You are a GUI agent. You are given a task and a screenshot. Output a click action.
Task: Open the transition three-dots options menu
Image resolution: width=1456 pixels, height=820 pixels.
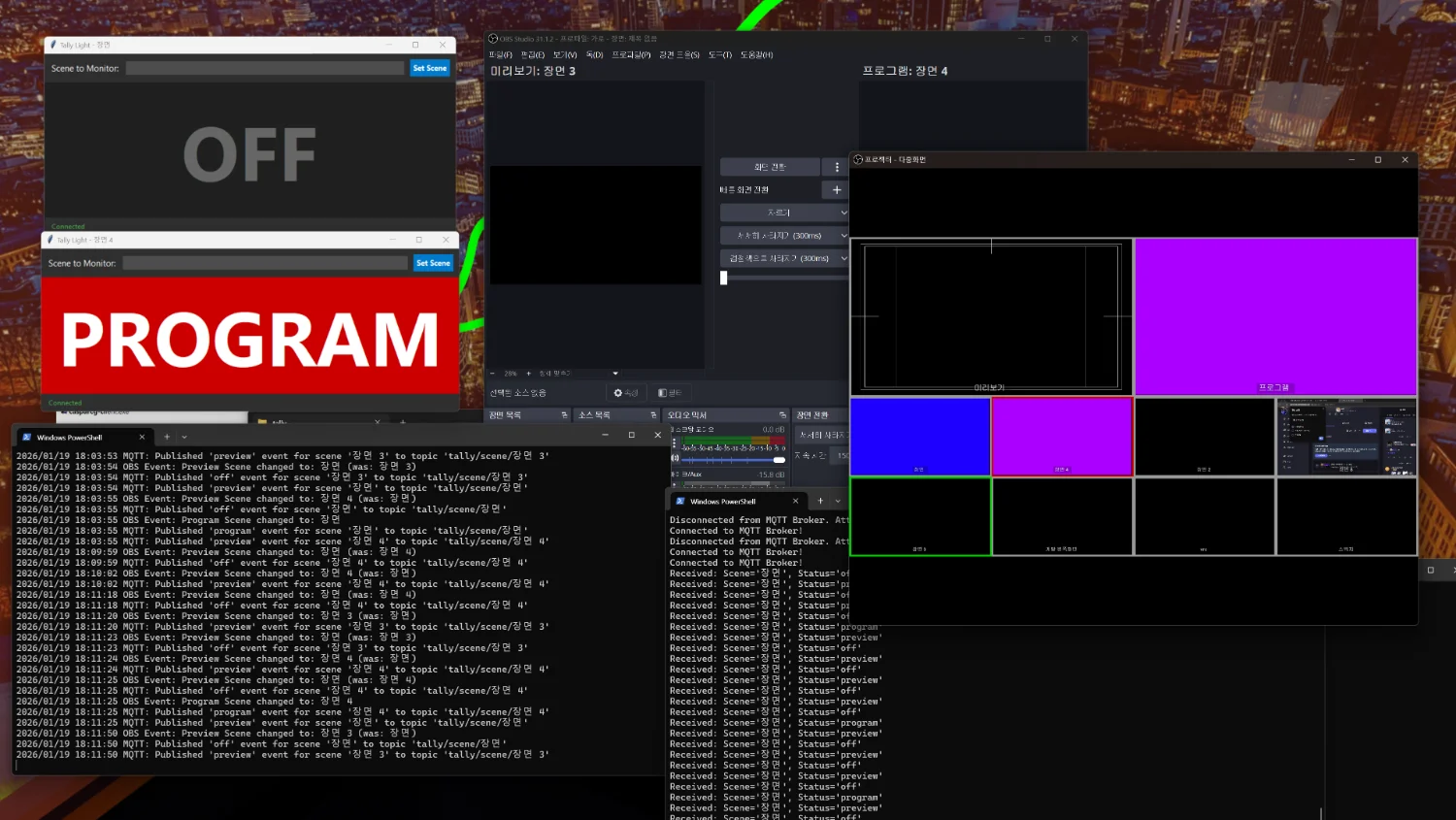pyautogui.click(x=837, y=167)
